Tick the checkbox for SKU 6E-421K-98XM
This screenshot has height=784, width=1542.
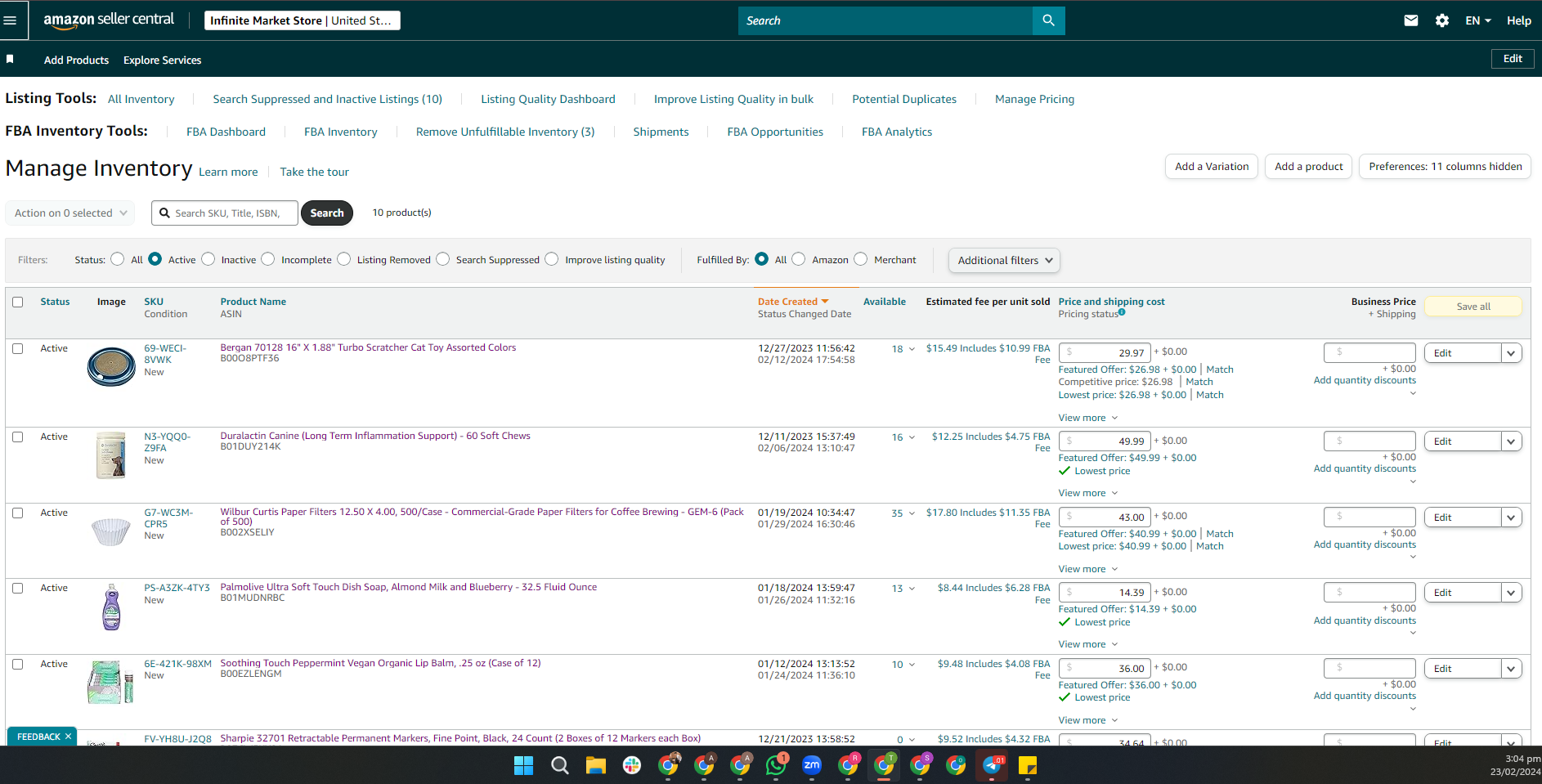(18, 664)
